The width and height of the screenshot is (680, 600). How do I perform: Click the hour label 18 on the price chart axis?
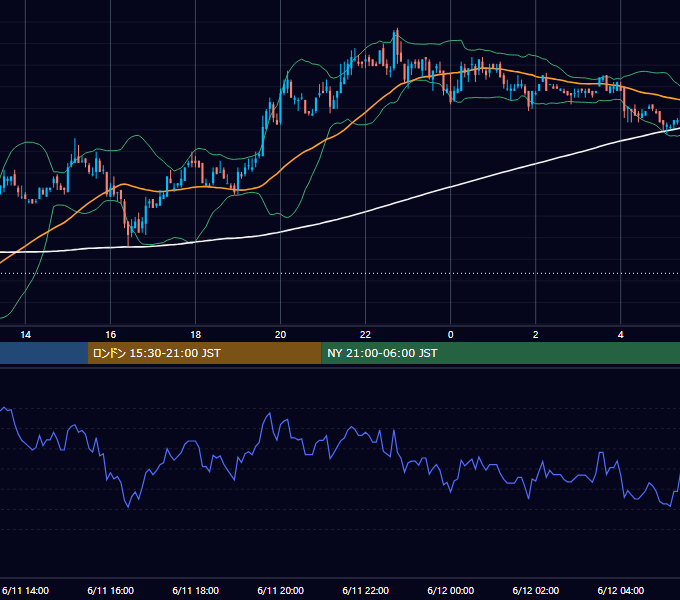pos(196,335)
